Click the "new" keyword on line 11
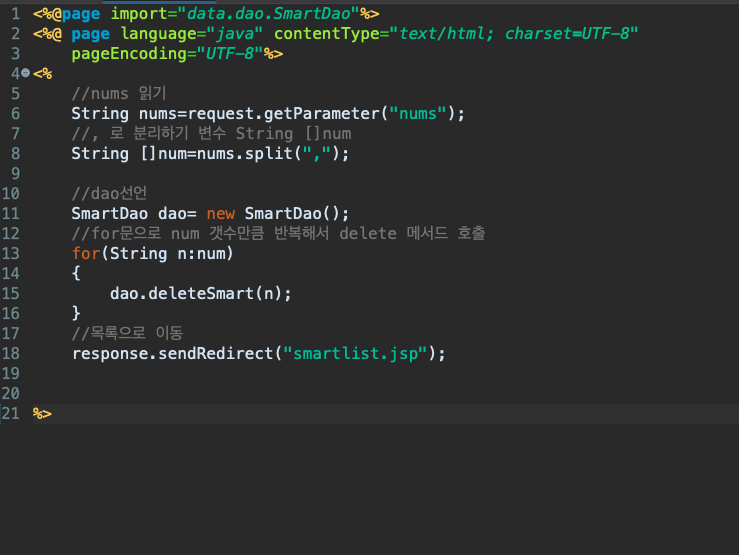 (x=221, y=214)
